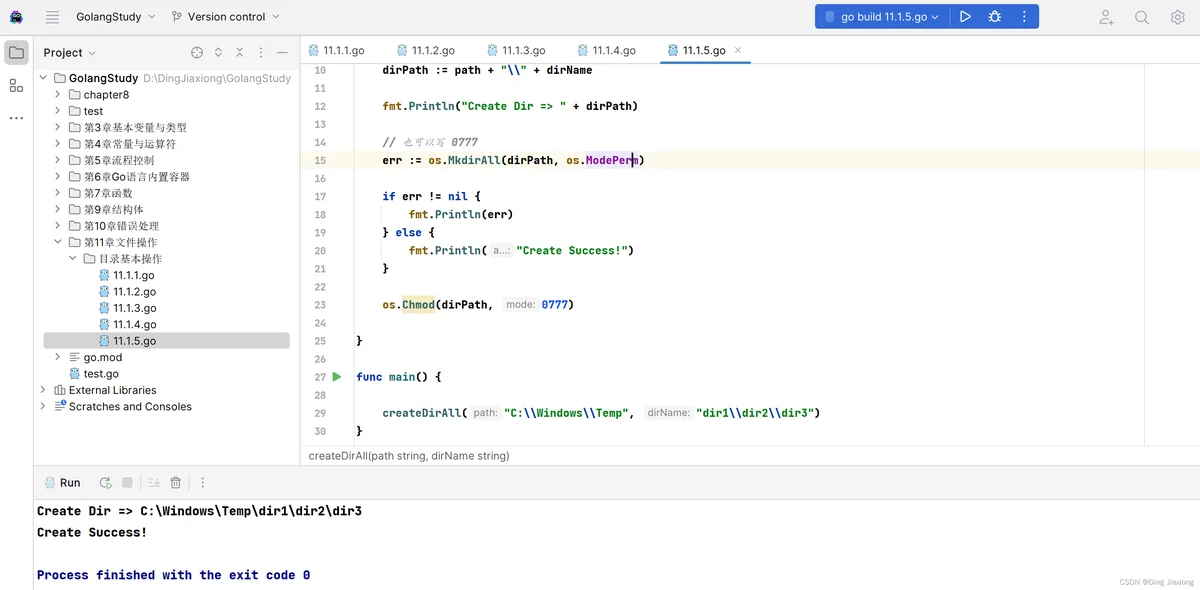Close the 11.1.5.go tab
The width and height of the screenshot is (1200, 590).
pyautogui.click(x=738, y=50)
